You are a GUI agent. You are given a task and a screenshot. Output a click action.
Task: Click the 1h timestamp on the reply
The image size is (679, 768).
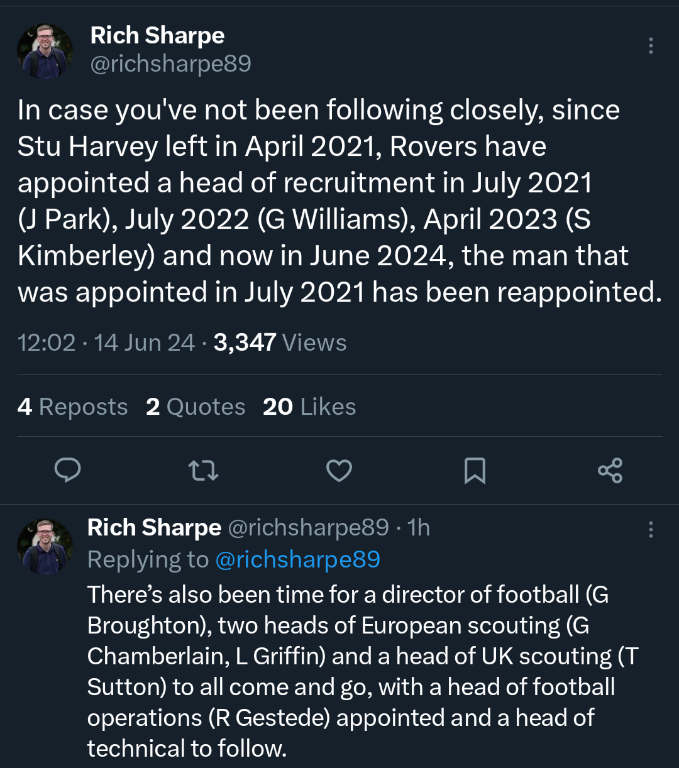[x=417, y=528]
